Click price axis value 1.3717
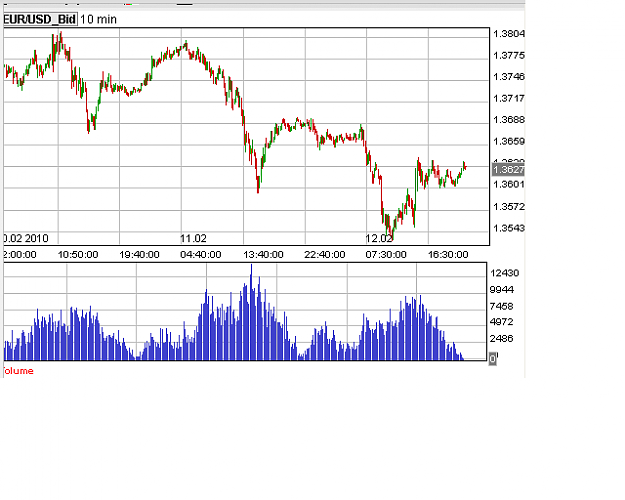Screen dimensions: 625x500 point(509,98)
